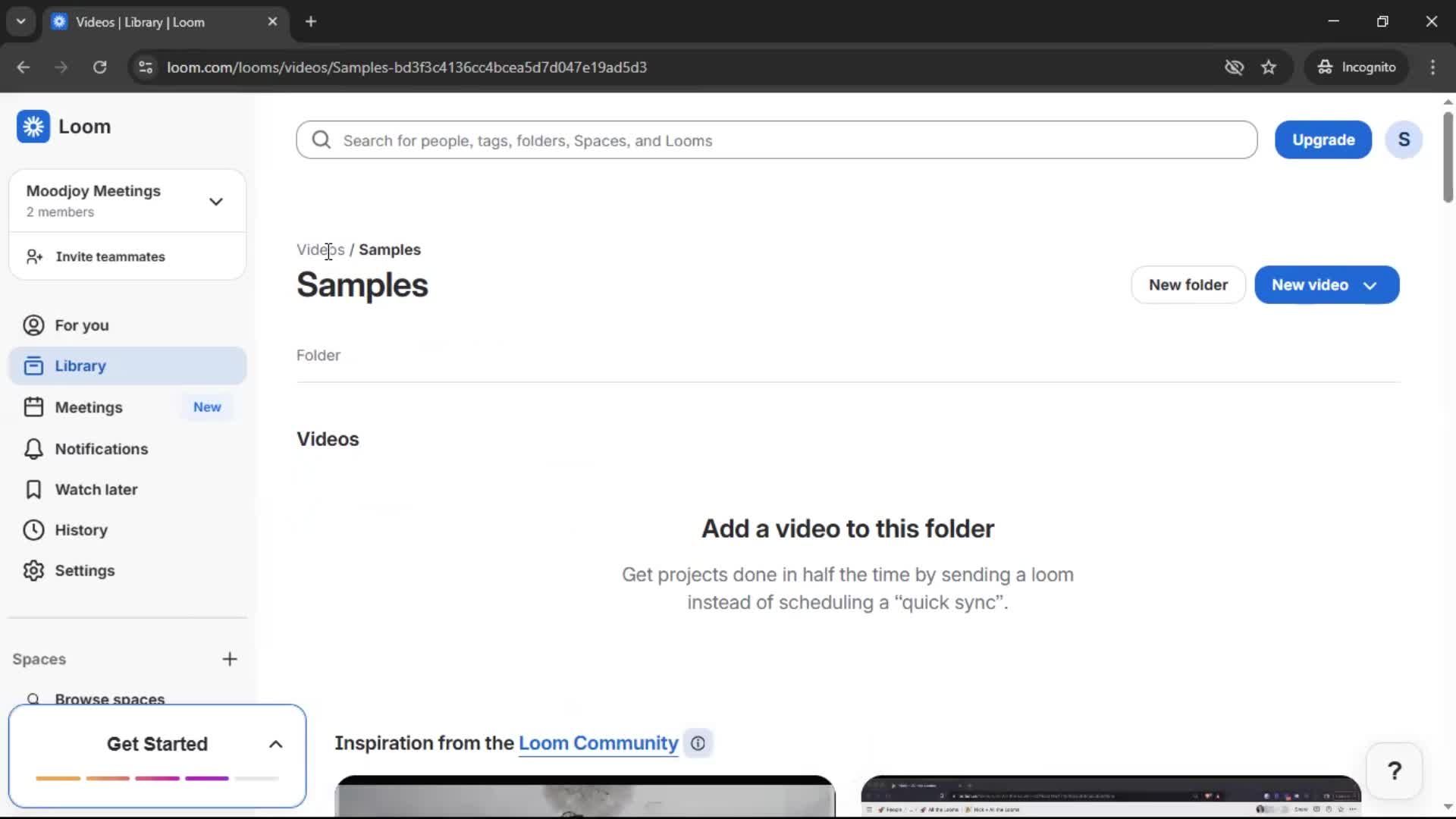Select the Meetings icon in sidebar

[33, 407]
